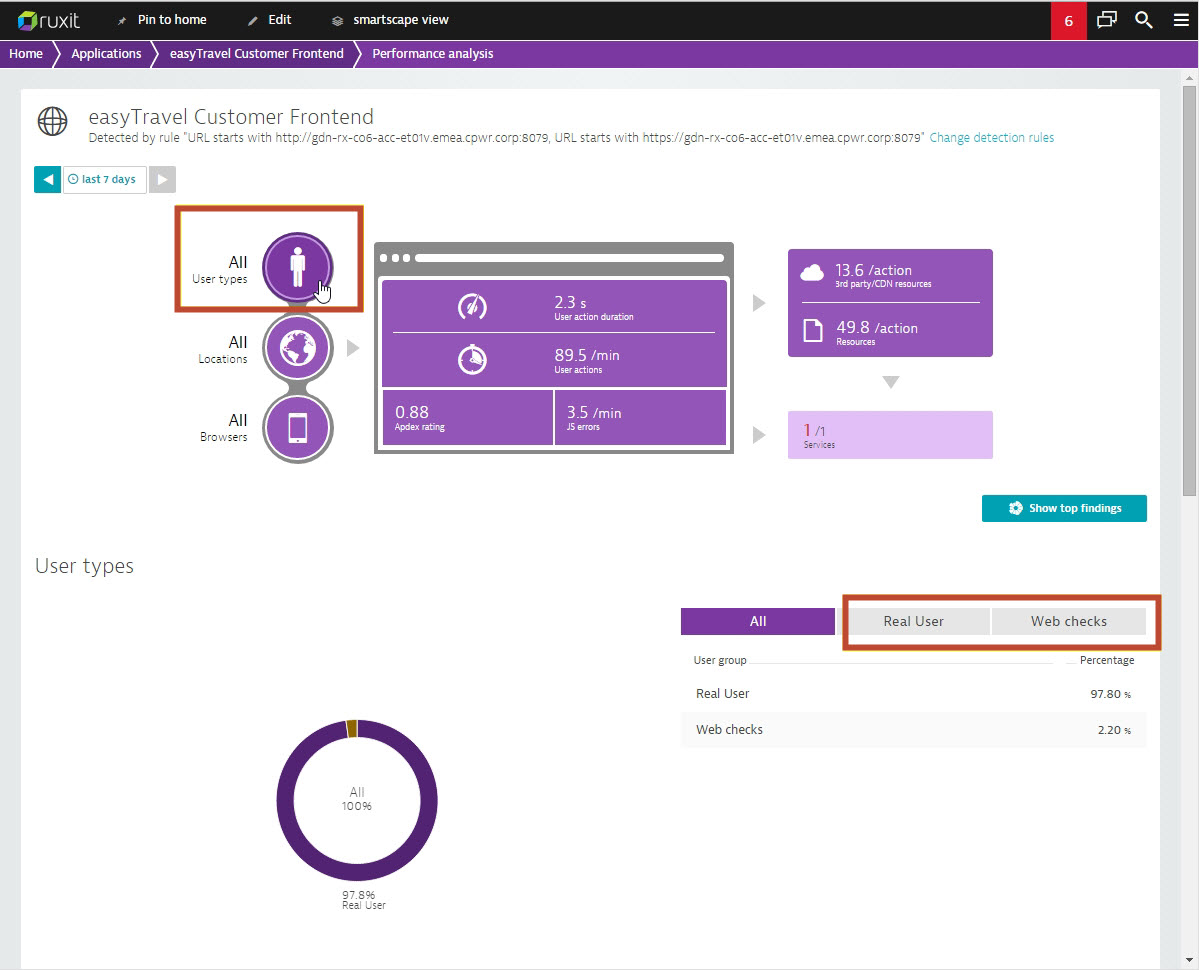Click the scrollbar up arrow
1199x970 pixels.
pyautogui.click(x=1189, y=78)
